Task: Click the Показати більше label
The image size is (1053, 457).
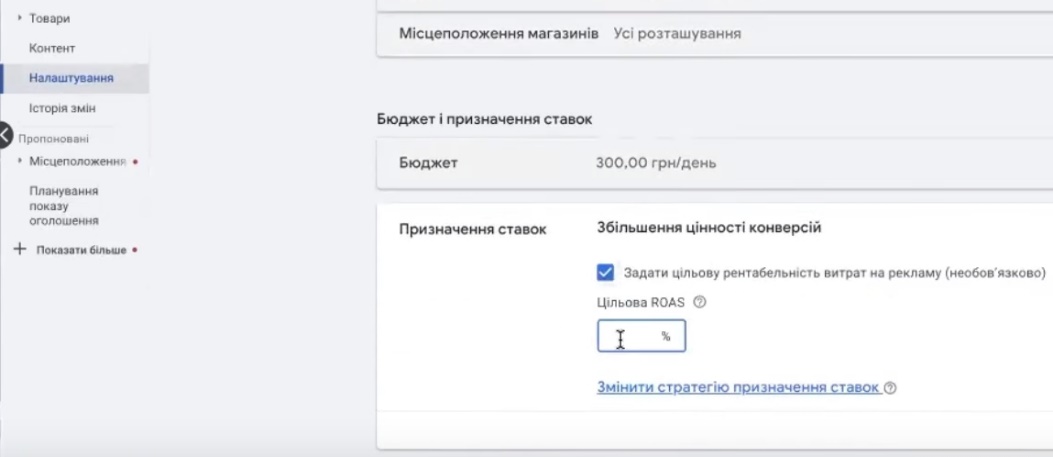Action: pos(81,250)
